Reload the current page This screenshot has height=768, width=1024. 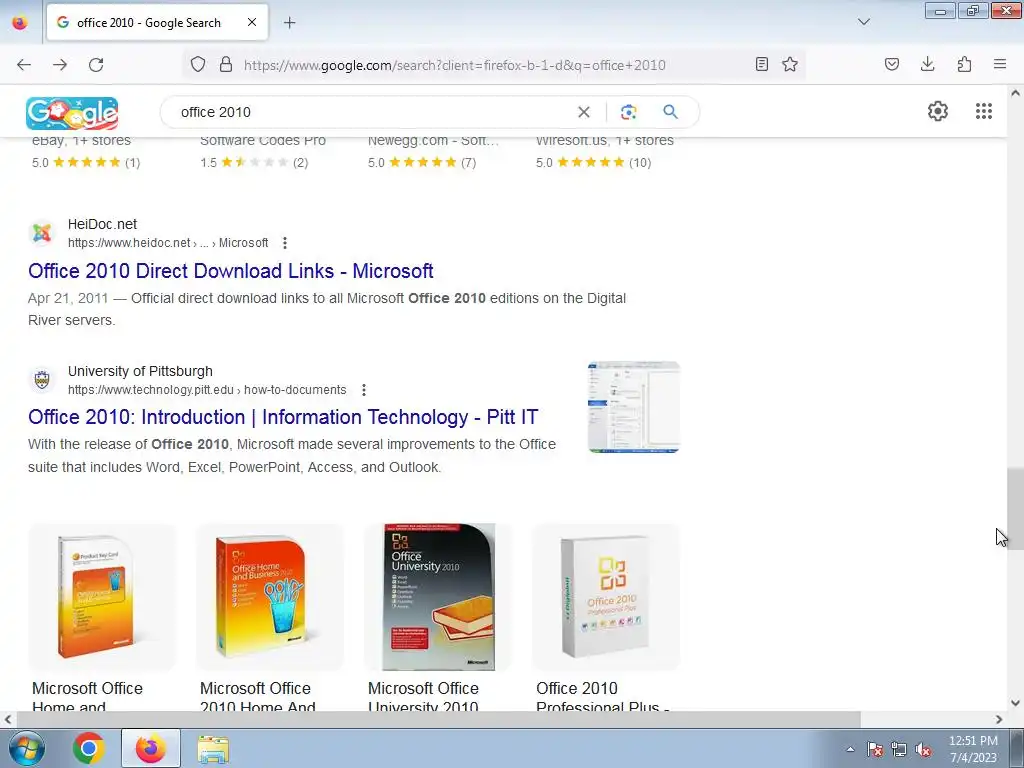tap(96, 65)
